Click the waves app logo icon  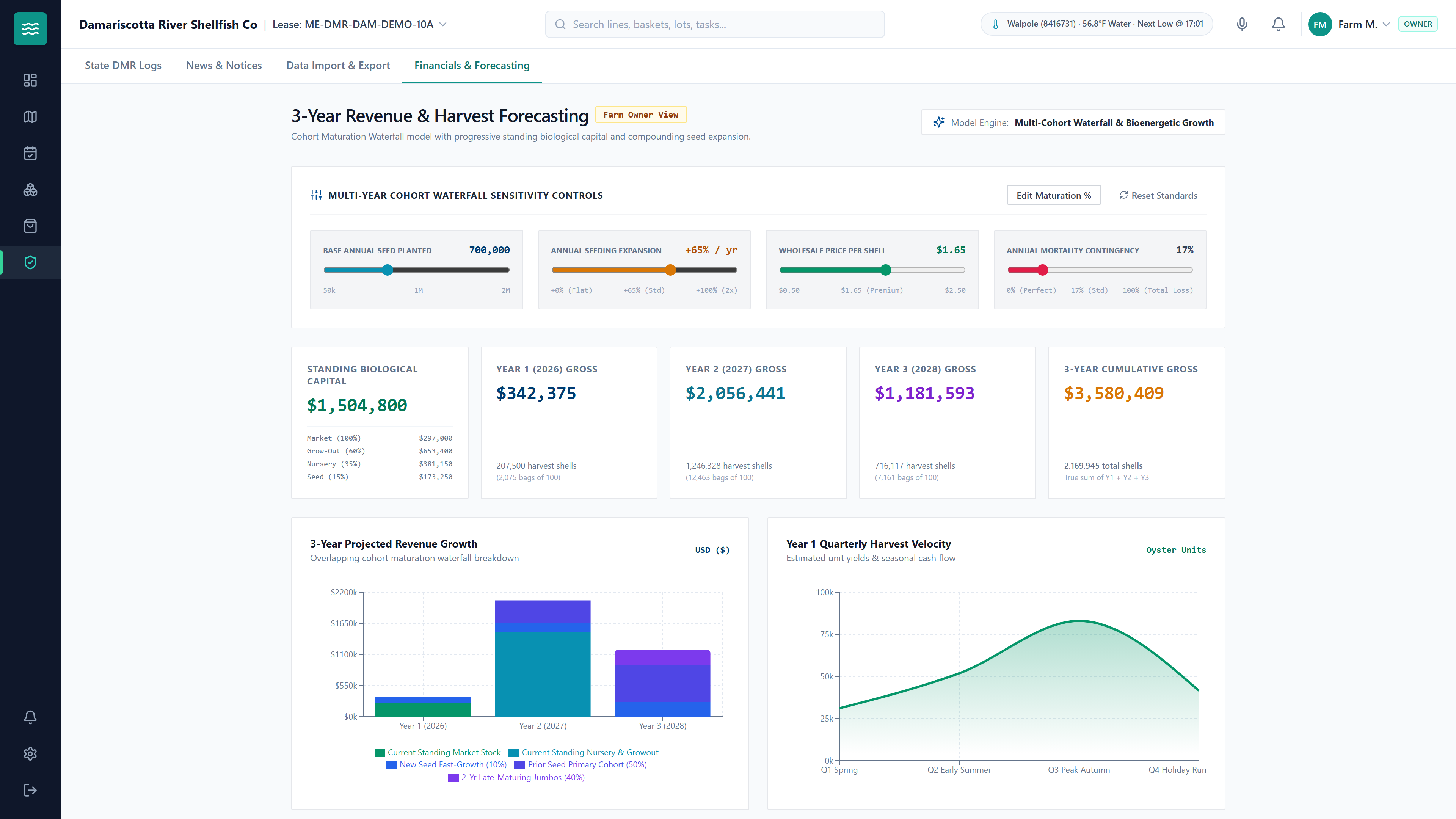[30, 28]
